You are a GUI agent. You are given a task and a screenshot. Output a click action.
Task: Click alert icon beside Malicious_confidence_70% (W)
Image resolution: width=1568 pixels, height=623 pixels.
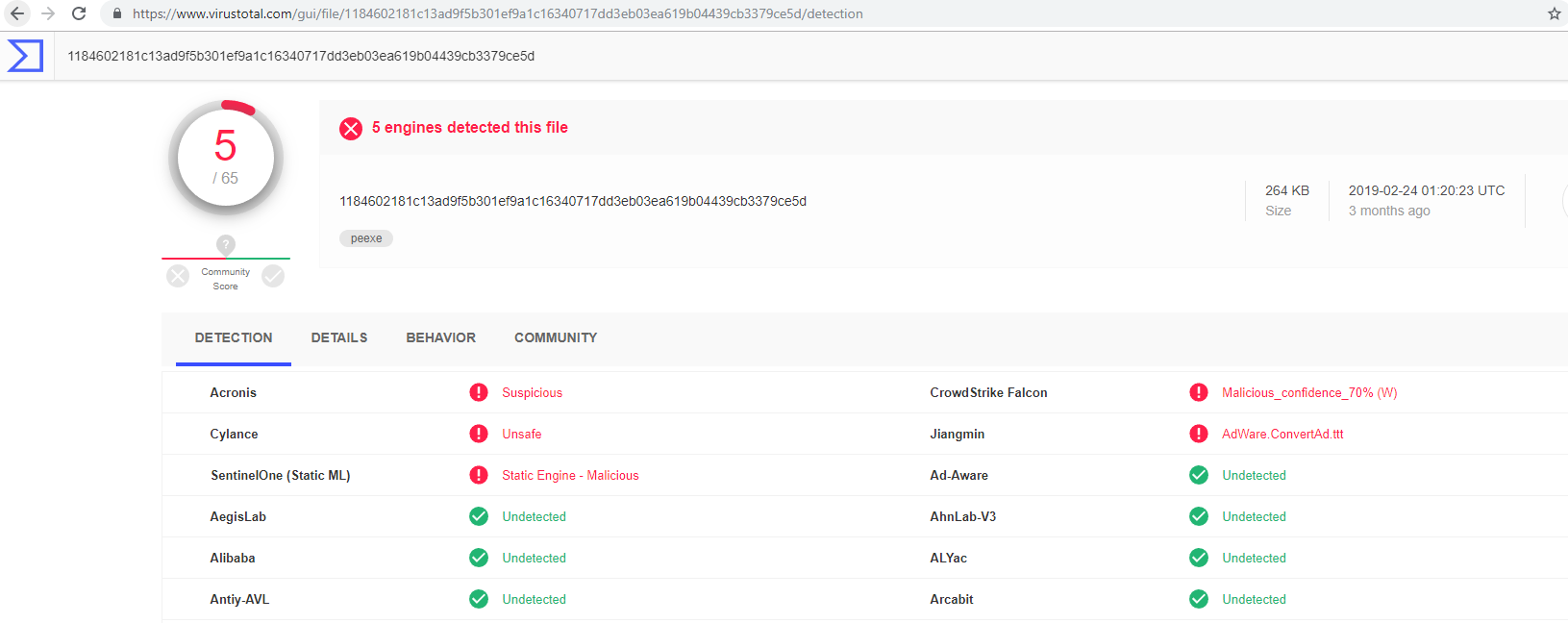pyautogui.click(x=1199, y=392)
